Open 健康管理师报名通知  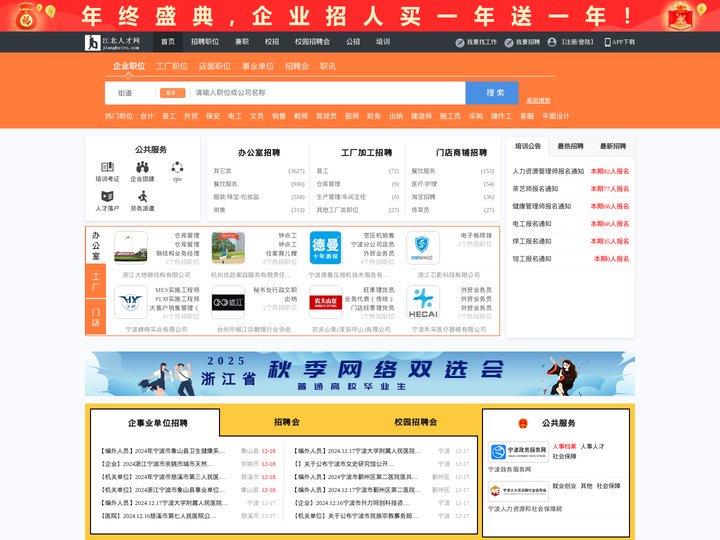(542, 206)
